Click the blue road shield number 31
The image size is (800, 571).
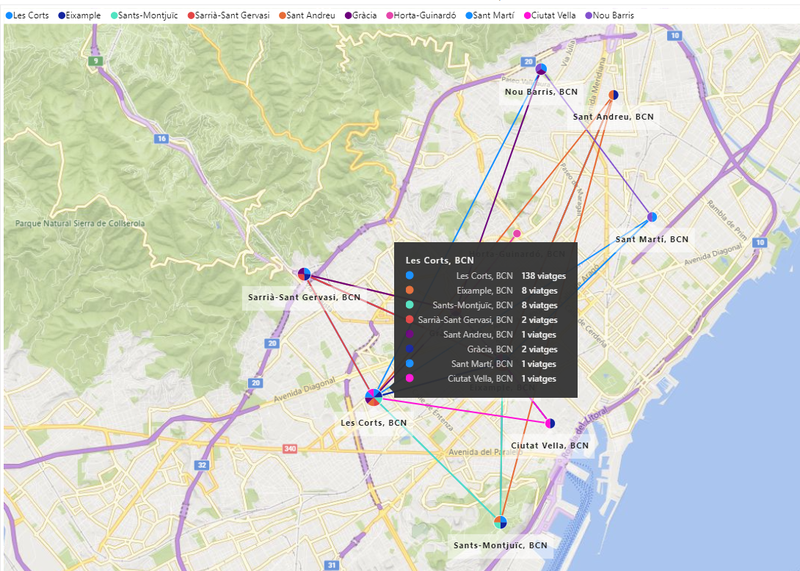coord(332,565)
